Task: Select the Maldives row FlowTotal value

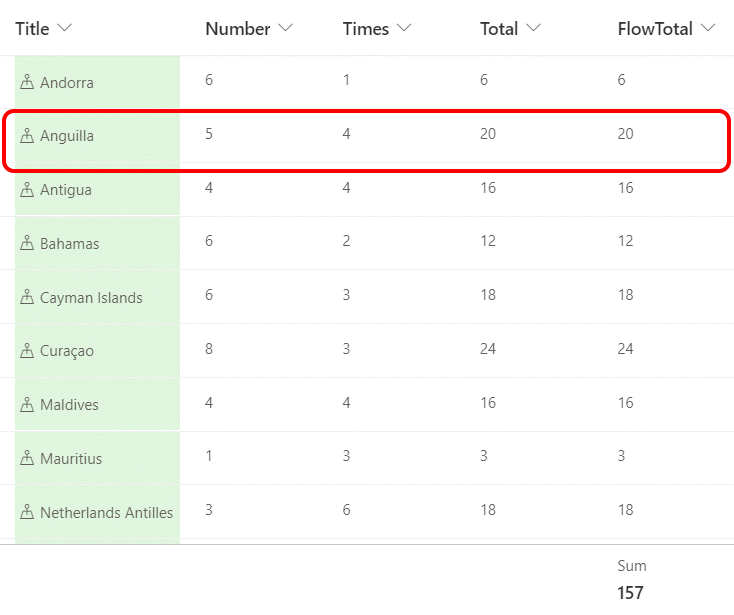Action: point(626,405)
